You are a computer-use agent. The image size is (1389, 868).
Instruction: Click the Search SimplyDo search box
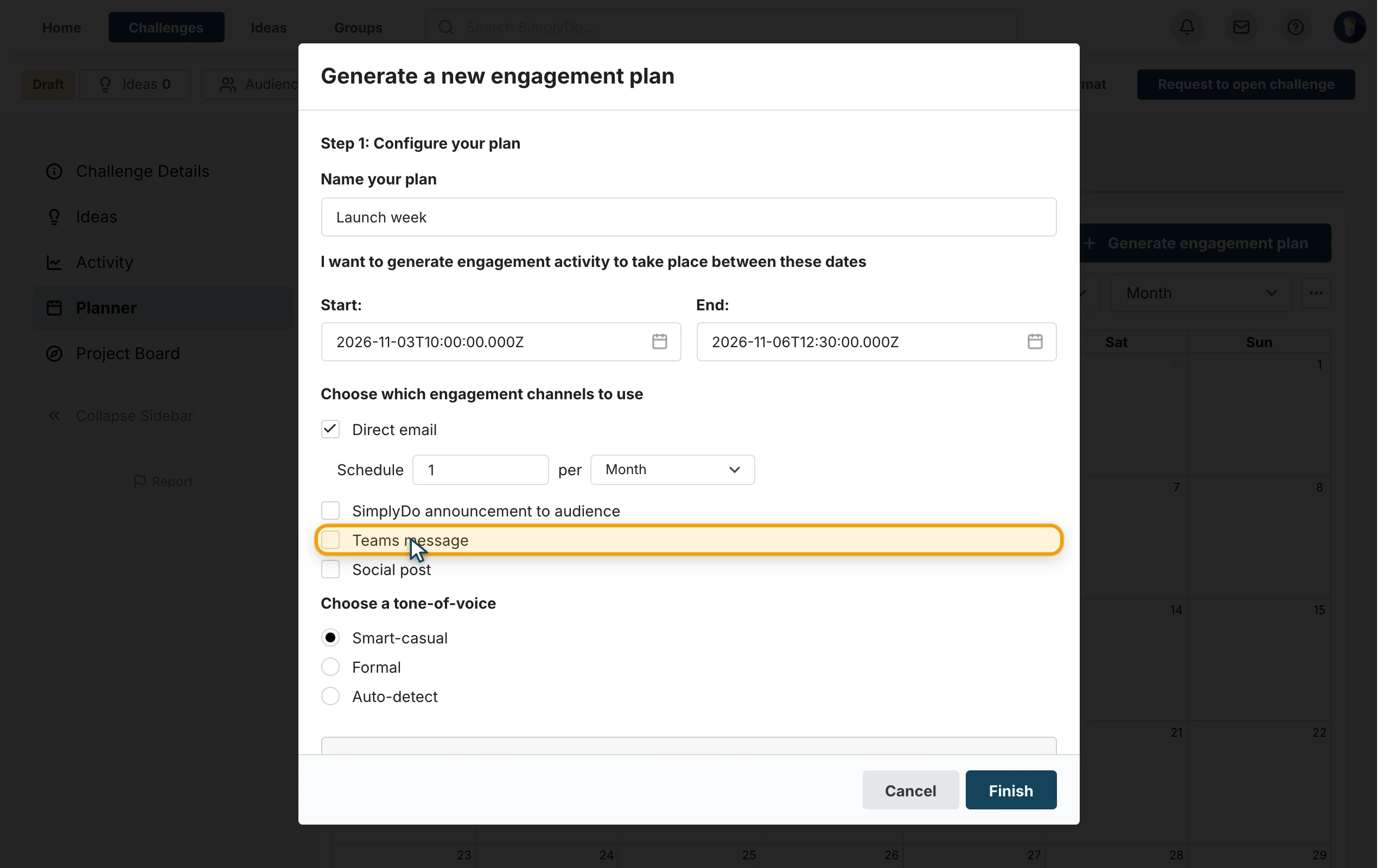pyautogui.click(x=721, y=27)
